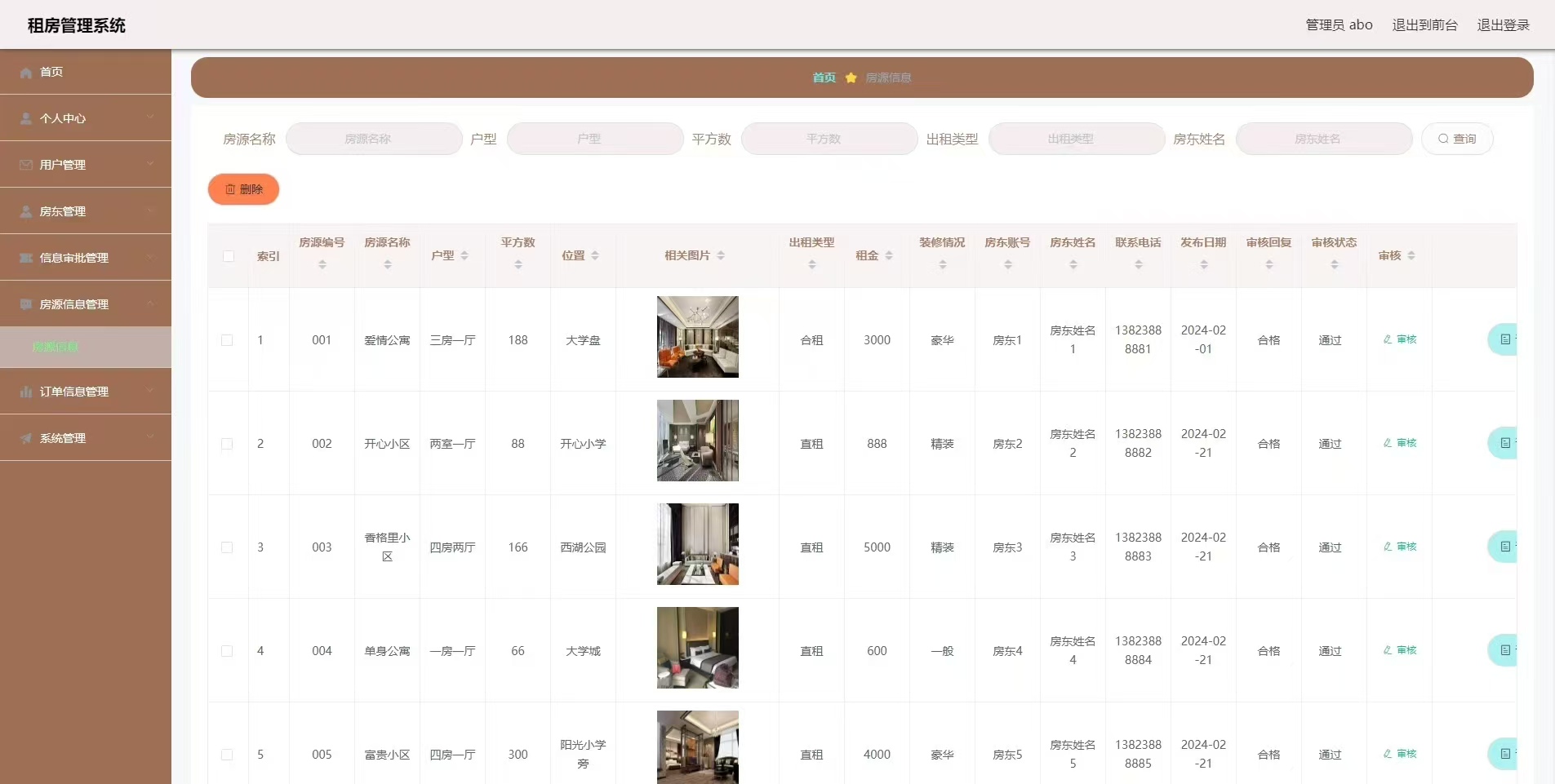Sort by 平方数 column arrows
This screenshot has height=784, width=1555.
(518, 264)
